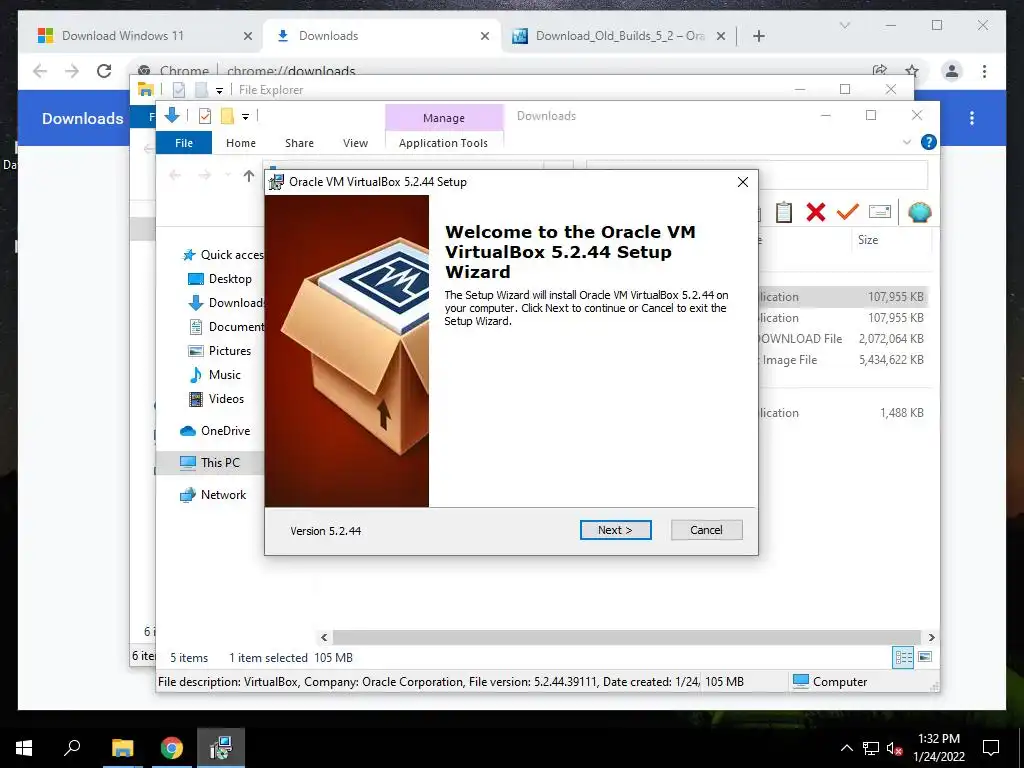This screenshot has height=768, width=1024.
Task: Click the Back arrow in Downloads window
Action: pyautogui.click(x=174, y=175)
